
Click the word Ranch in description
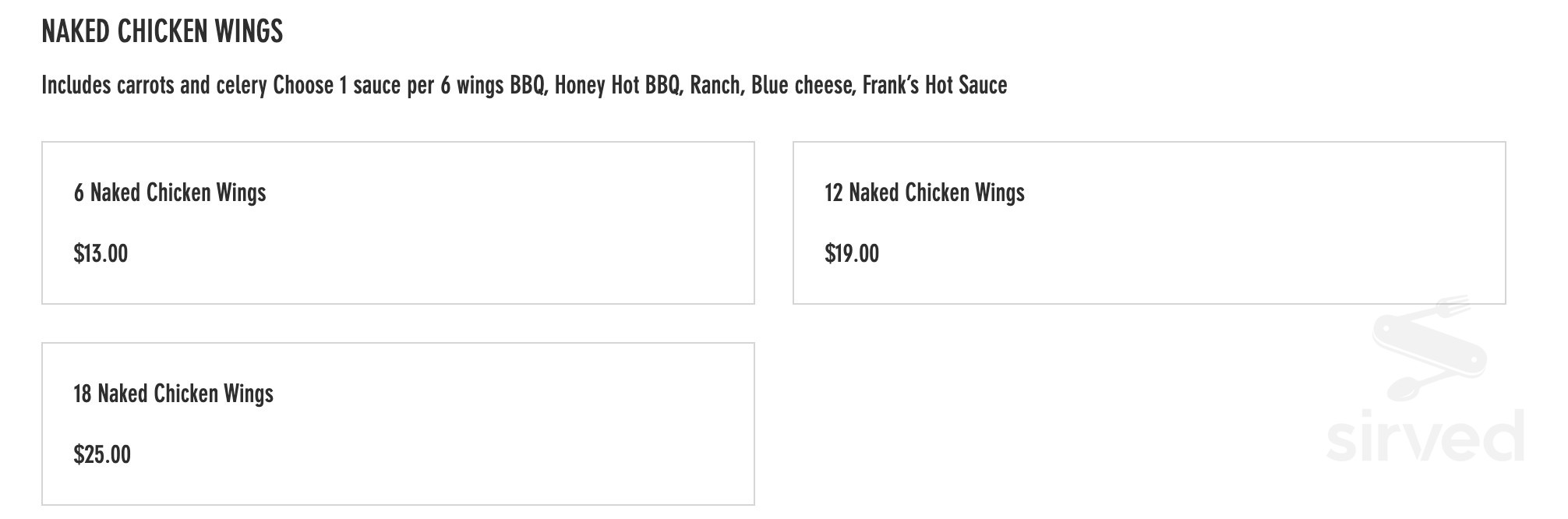tap(715, 85)
